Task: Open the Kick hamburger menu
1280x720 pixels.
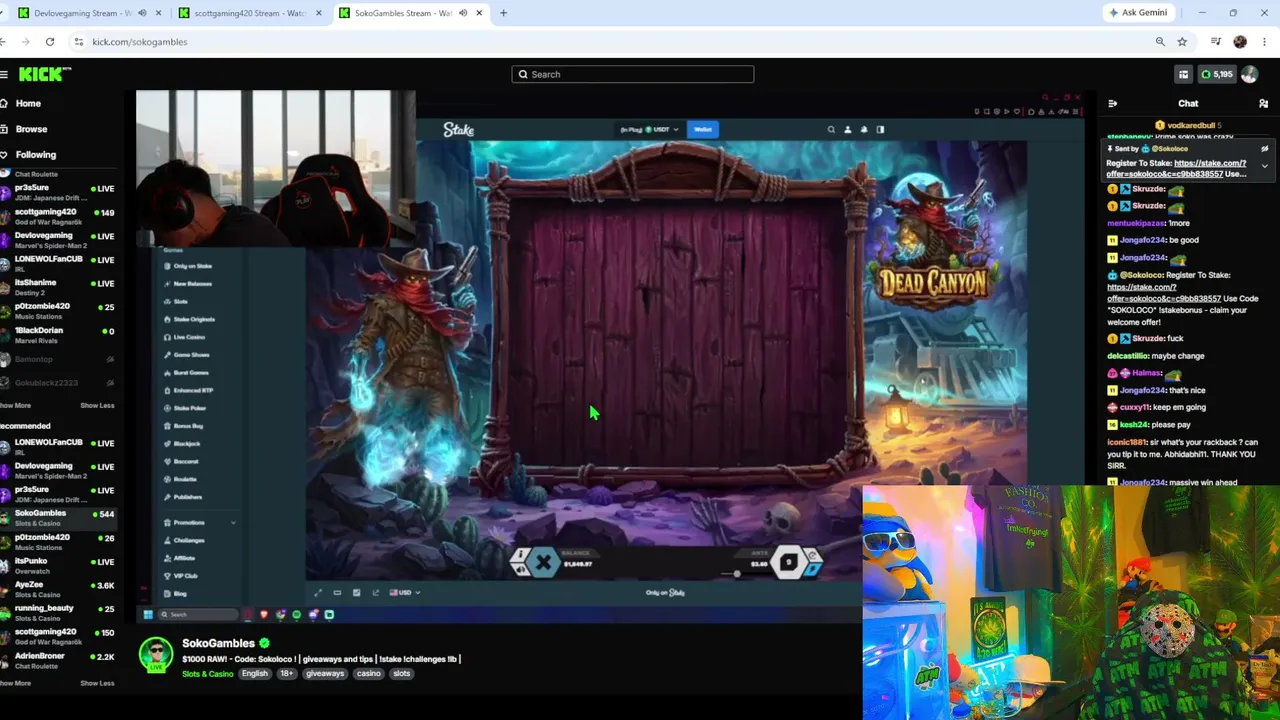Action: click(x=4, y=74)
